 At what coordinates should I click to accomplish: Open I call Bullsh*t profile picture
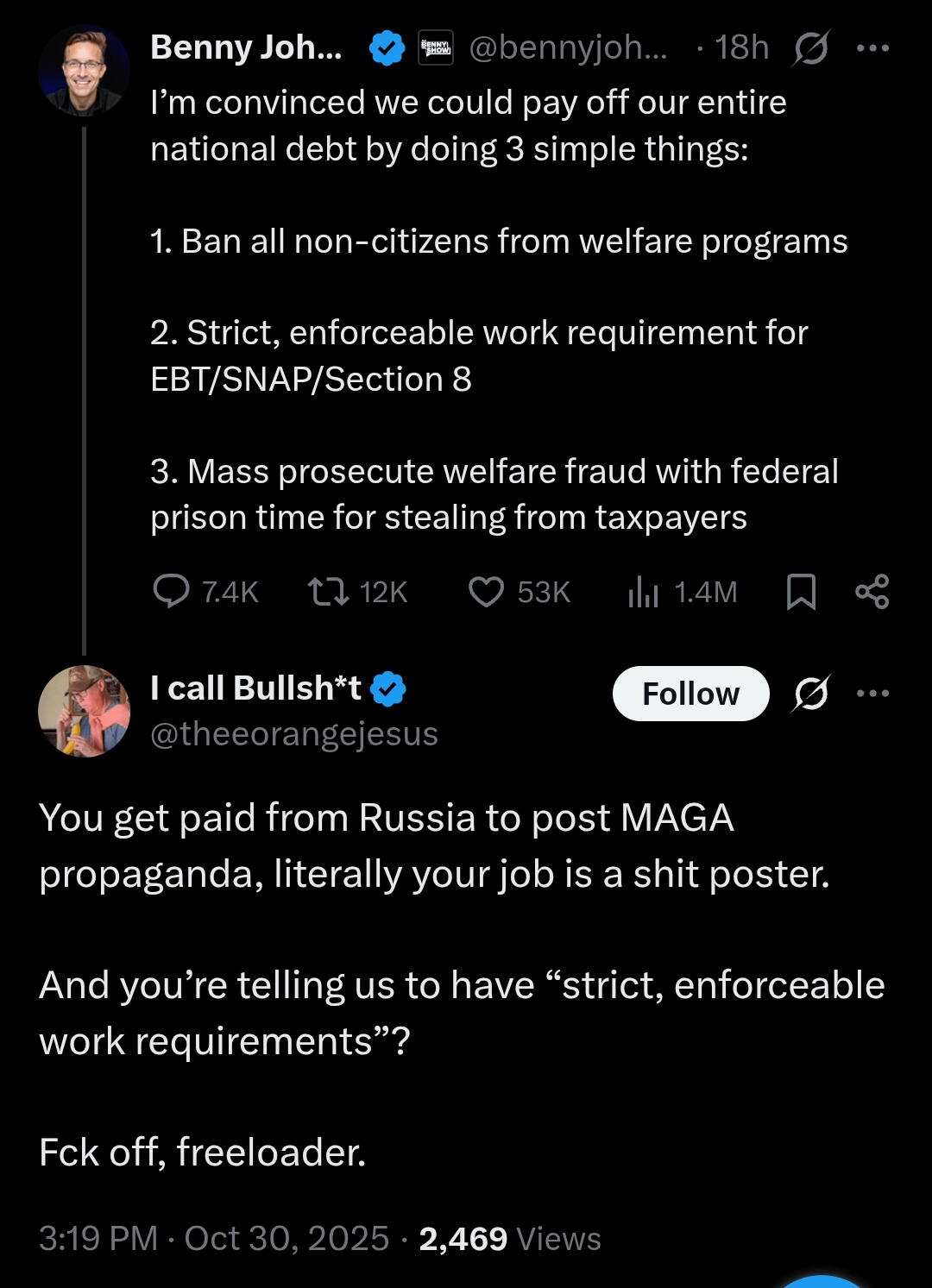click(84, 711)
